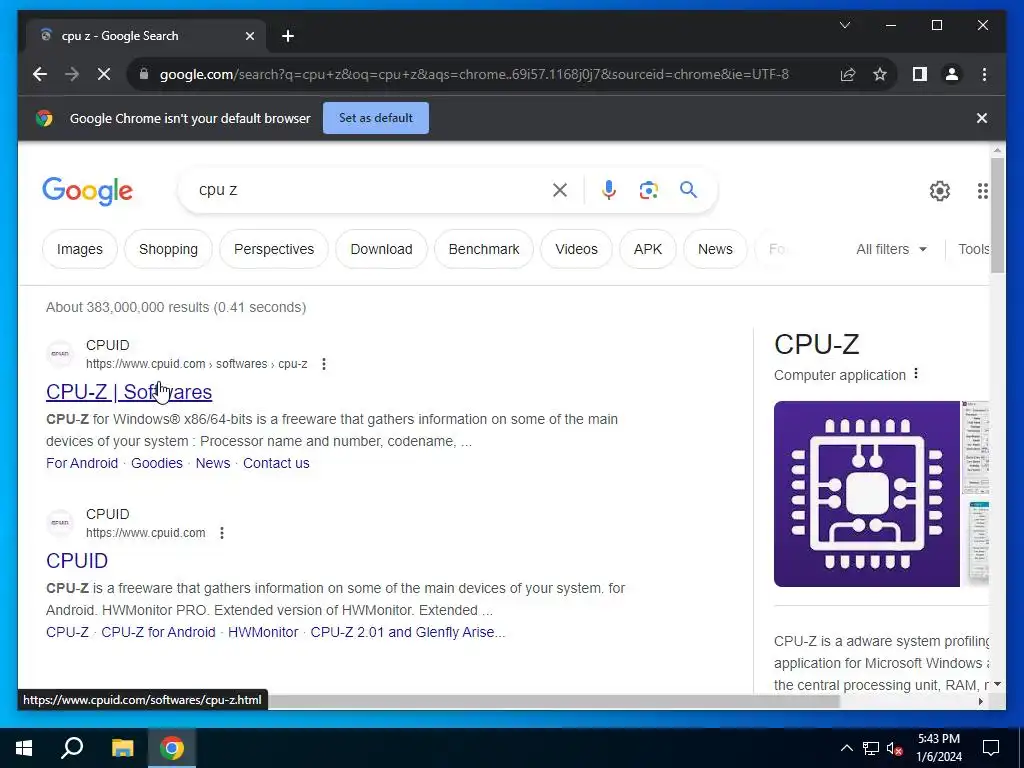Click the CPU-Z purple chip logo image
This screenshot has width=1024, height=768.
tap(867, 494)
